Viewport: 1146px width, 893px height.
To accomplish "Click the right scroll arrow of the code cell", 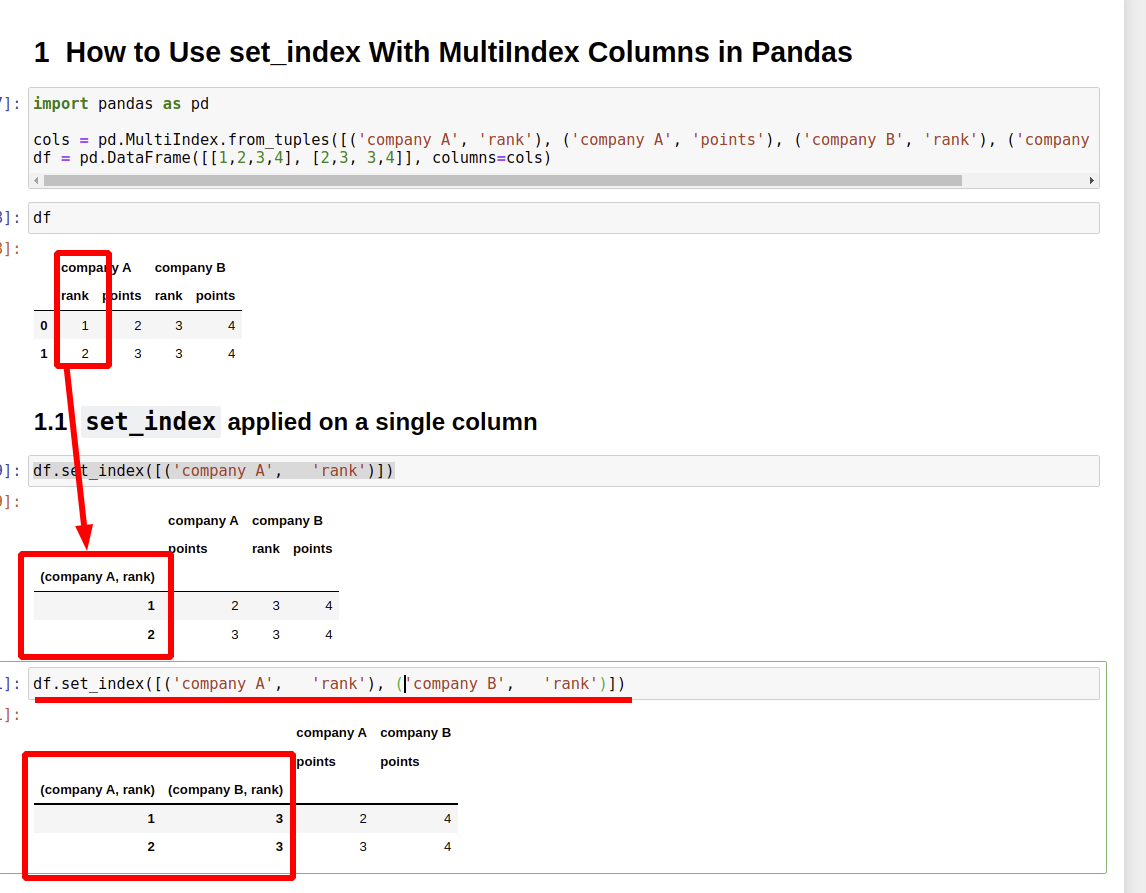I will click(x=1091, y=180).
